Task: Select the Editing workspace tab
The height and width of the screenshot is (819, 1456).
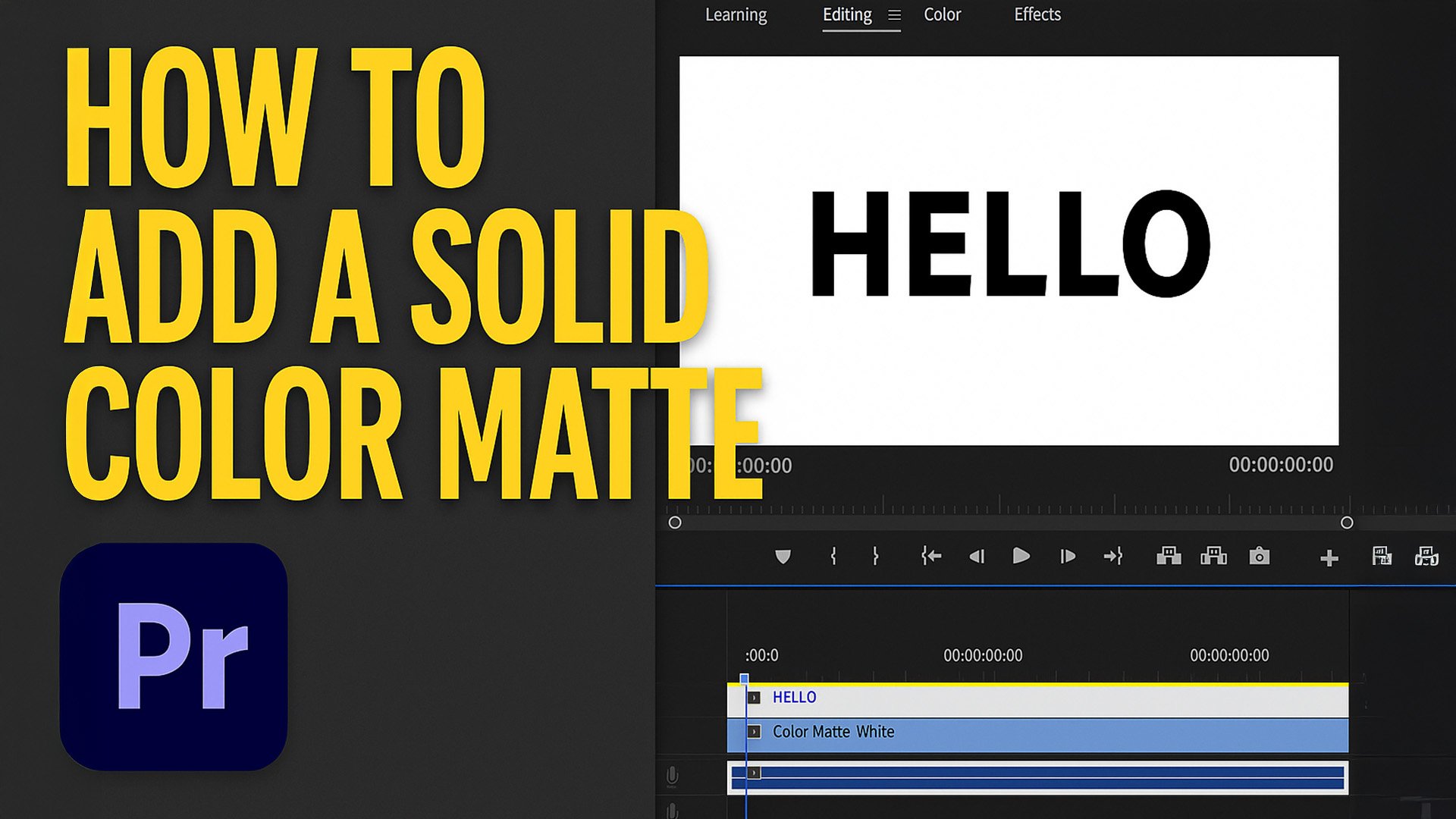Action: pyautogui.click(x=847, y=15)
